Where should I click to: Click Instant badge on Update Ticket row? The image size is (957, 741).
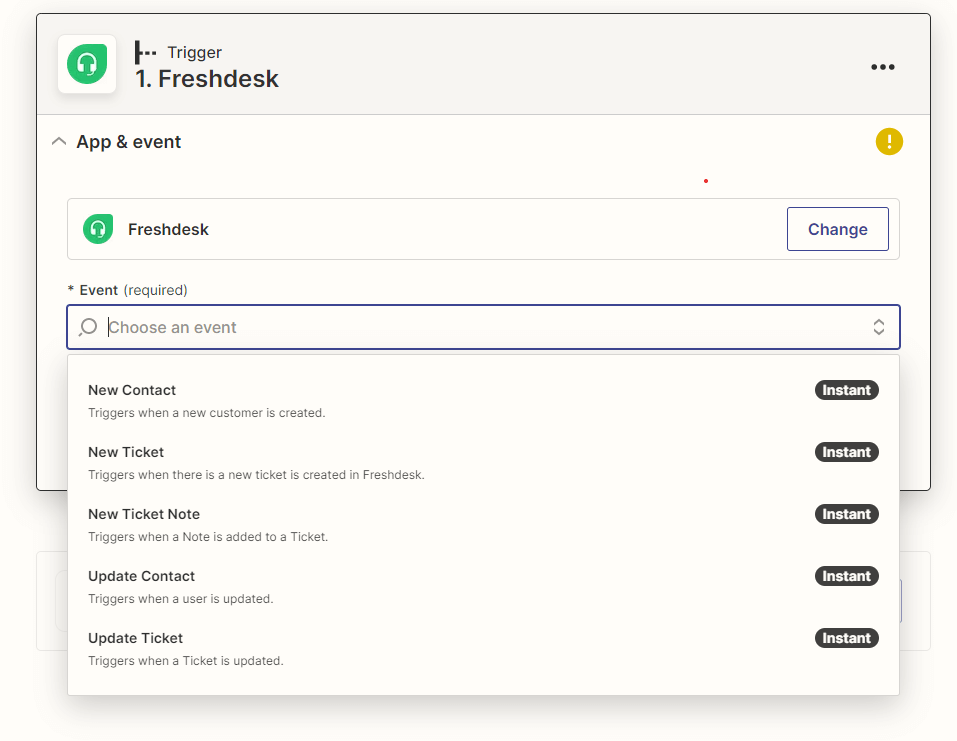847,638
